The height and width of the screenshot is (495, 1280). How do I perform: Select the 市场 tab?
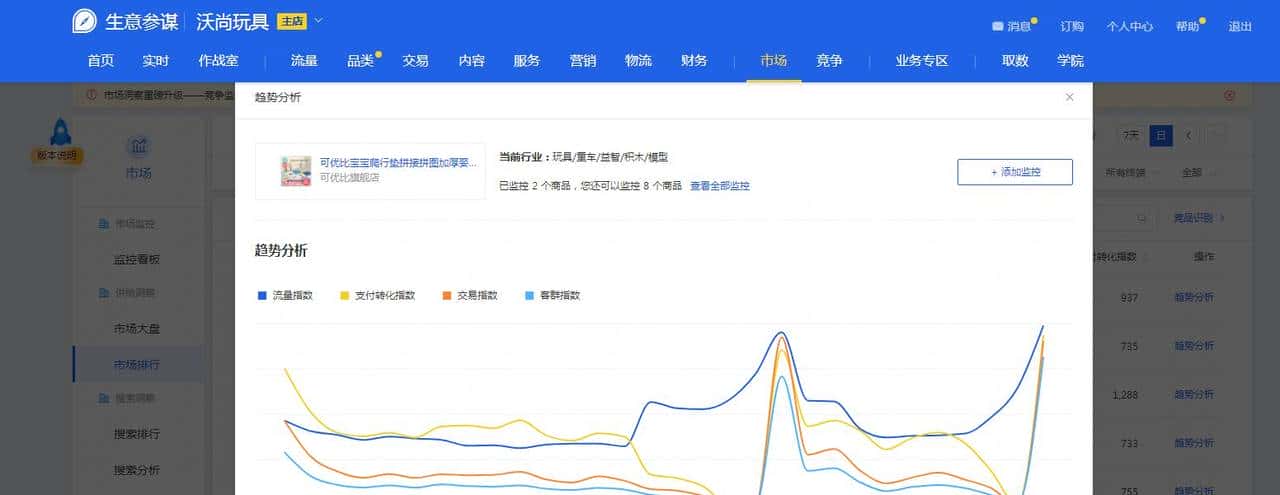tap(773, 61)
